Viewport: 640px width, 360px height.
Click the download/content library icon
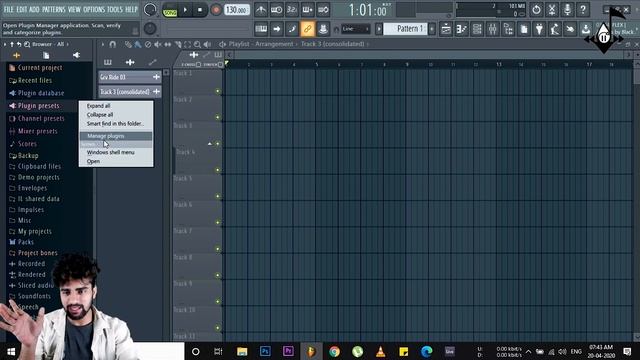586,29
